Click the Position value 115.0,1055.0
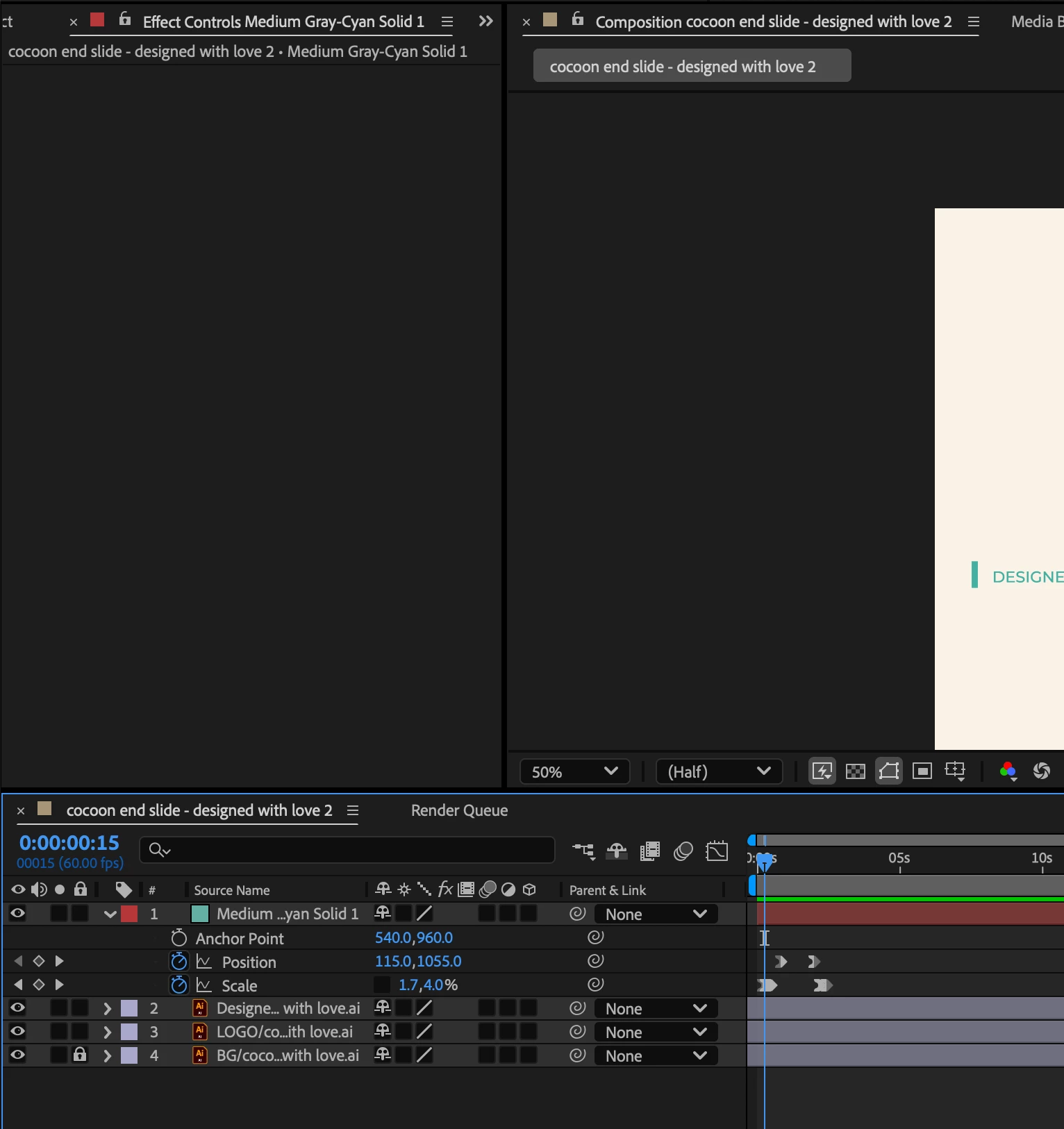This screenshot has height=1129, width=1064. [x=418, y=961]
